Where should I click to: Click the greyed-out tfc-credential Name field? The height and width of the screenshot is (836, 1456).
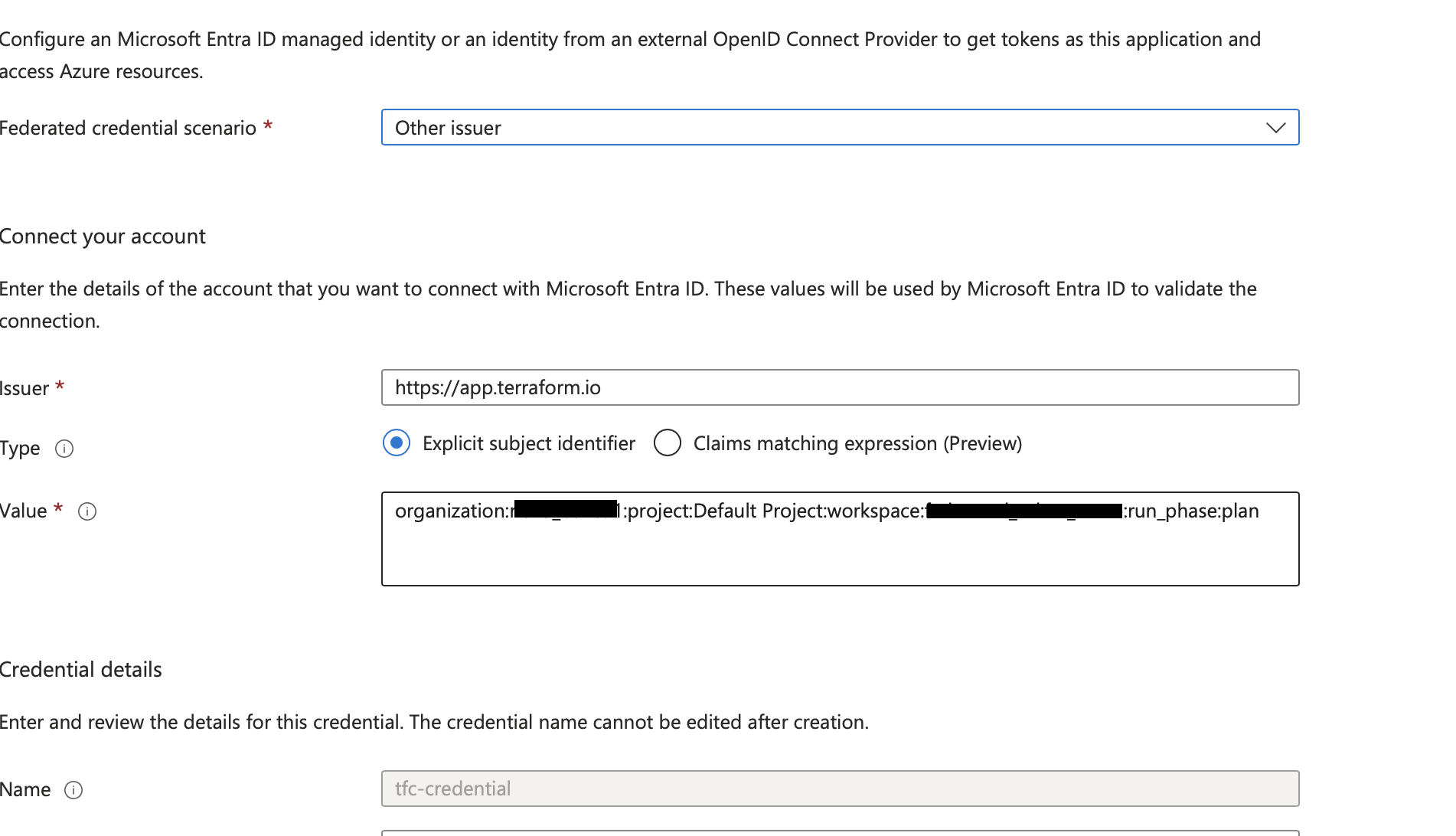click(x=840, y=789)
